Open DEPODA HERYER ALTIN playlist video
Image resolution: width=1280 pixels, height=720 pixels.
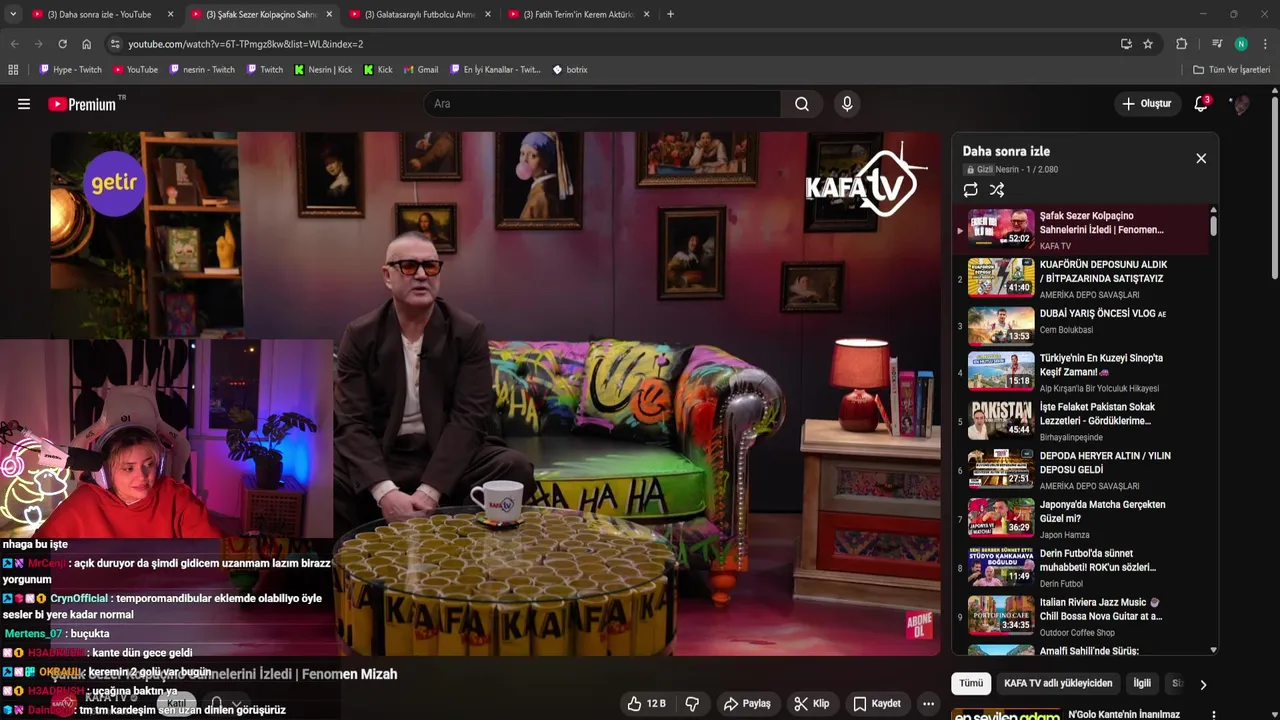[1080, 470]
